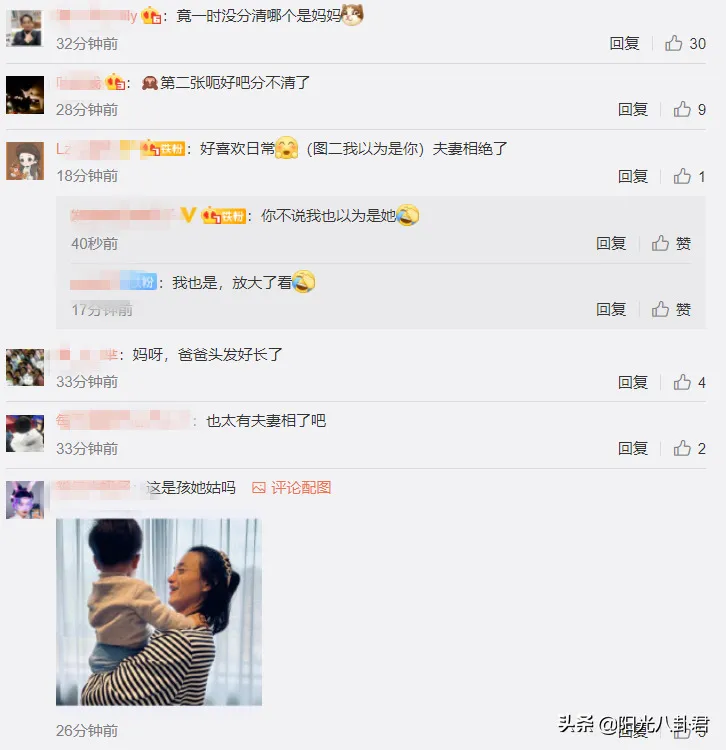Reply to the 18分钟前 comment
Screen dimensions: 726x750
633,176
